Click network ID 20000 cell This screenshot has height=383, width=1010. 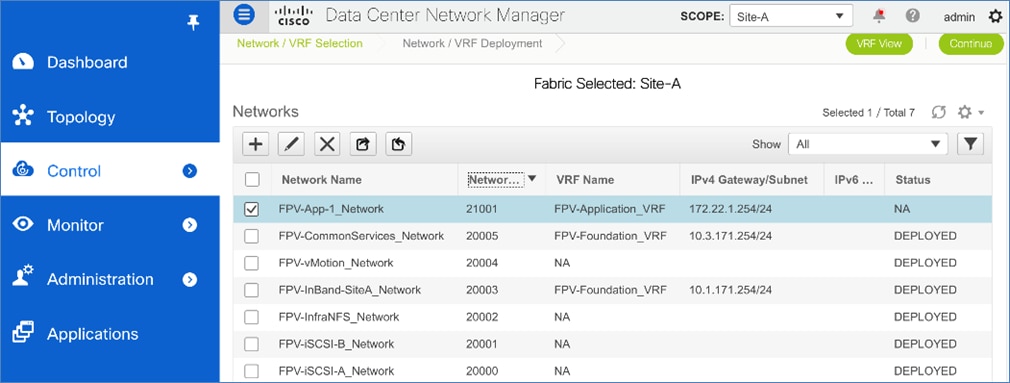click(x=482, y=371)
